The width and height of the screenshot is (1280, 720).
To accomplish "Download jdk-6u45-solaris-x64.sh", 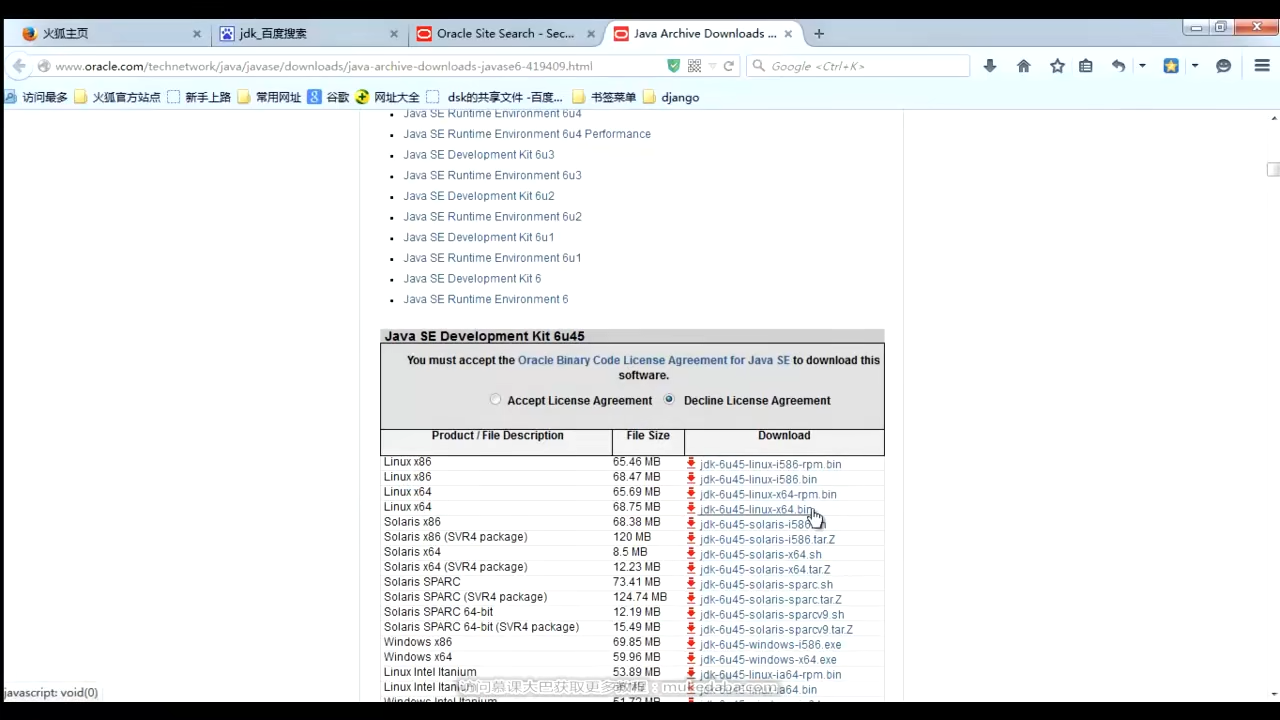I will pyautogui.click(x=760, y=554).
